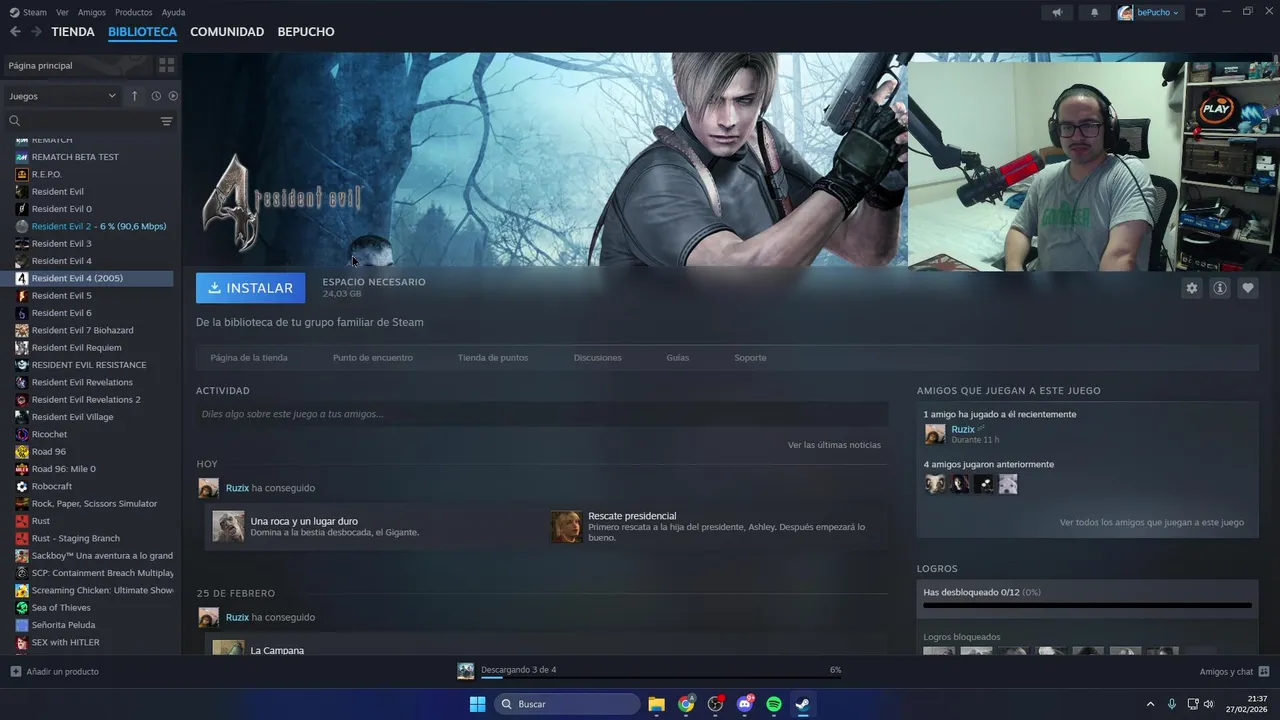Image resolution: width=1280 pixels, height=720 pixels.
Task: Open the notifications bell
Action: pyautogui.click(x=1094, y=12)
